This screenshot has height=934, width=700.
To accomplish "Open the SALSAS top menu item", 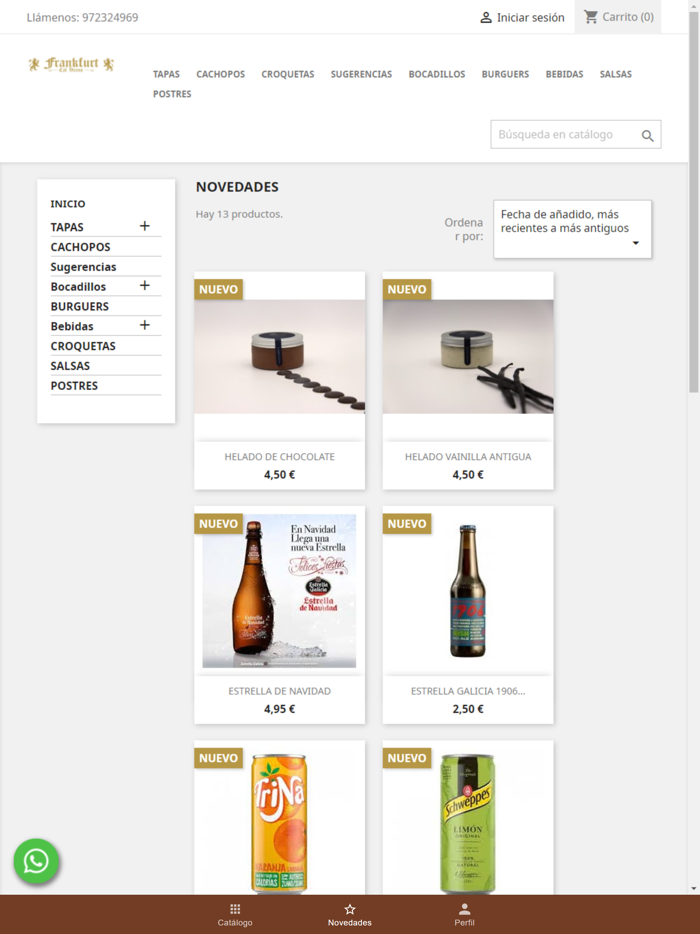I will pos(615,74).
